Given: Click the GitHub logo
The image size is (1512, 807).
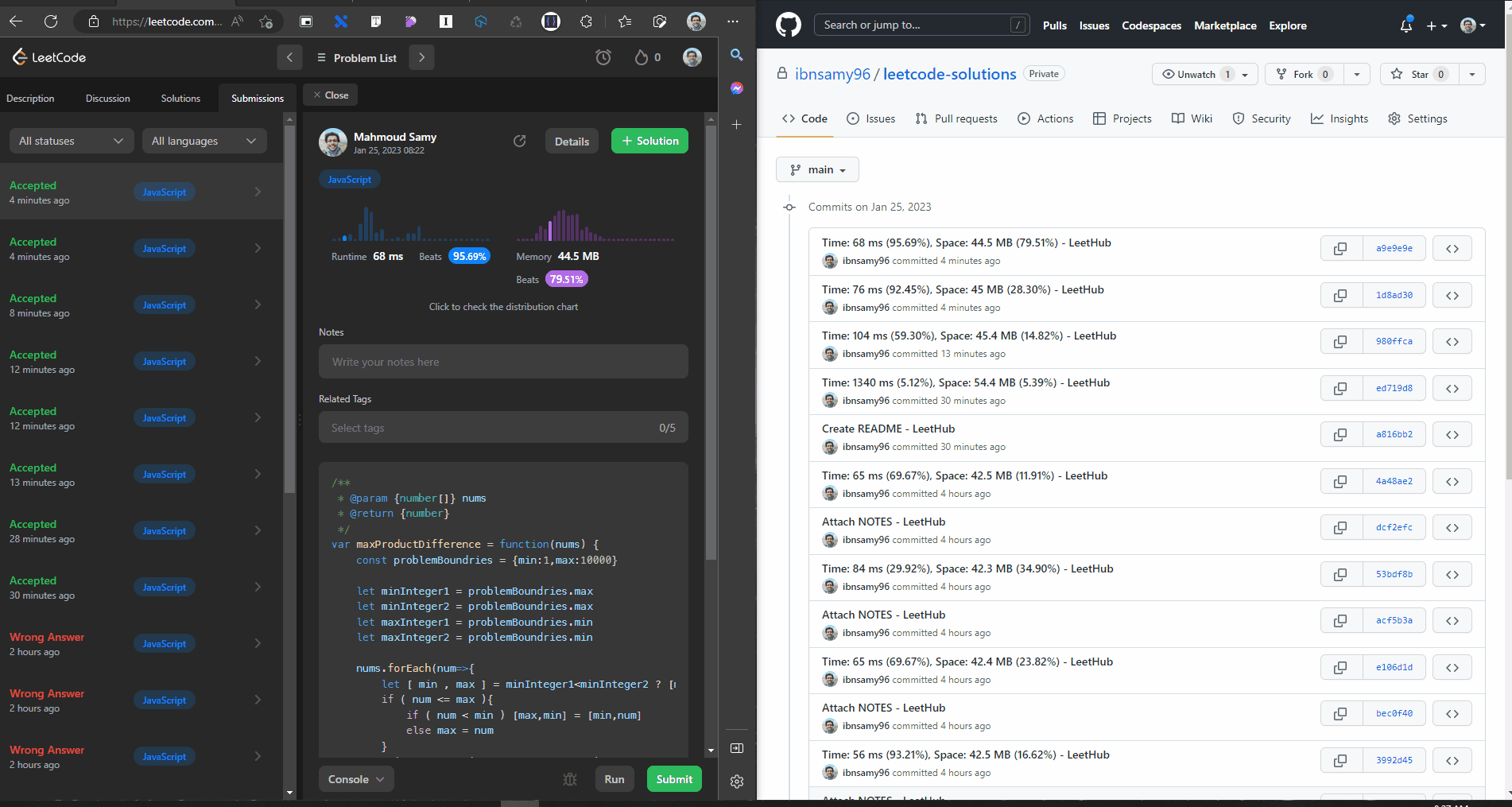Looking at the screenshot, I should click(789, 25).
